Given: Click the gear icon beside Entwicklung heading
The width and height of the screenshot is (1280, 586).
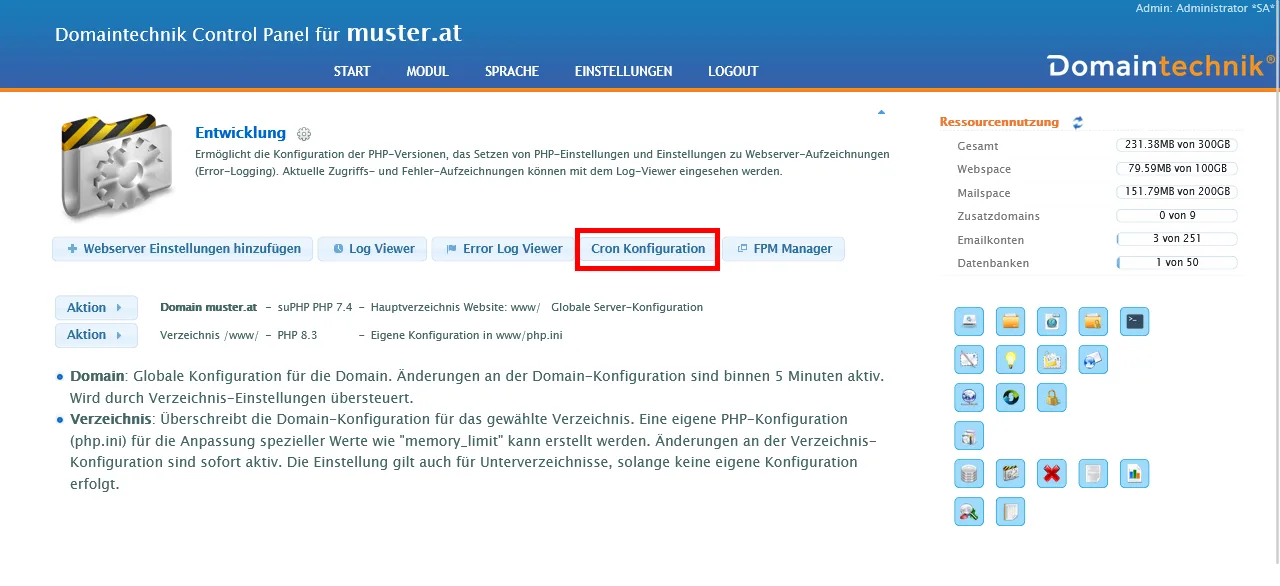Looking at the screenshot, I should click(x=303, y=133).
